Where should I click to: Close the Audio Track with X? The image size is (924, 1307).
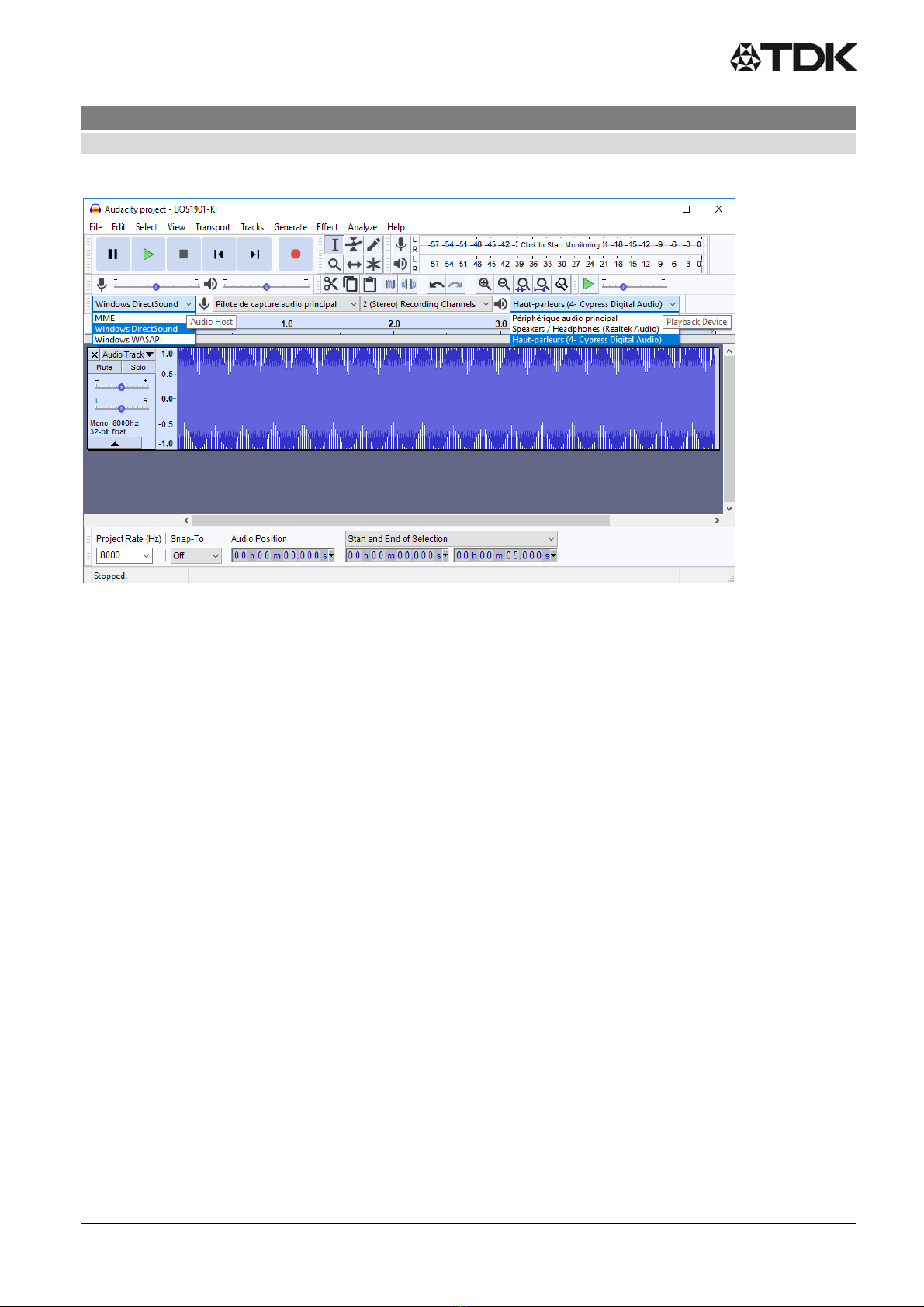pyautogui.click(x=95, y=354)
